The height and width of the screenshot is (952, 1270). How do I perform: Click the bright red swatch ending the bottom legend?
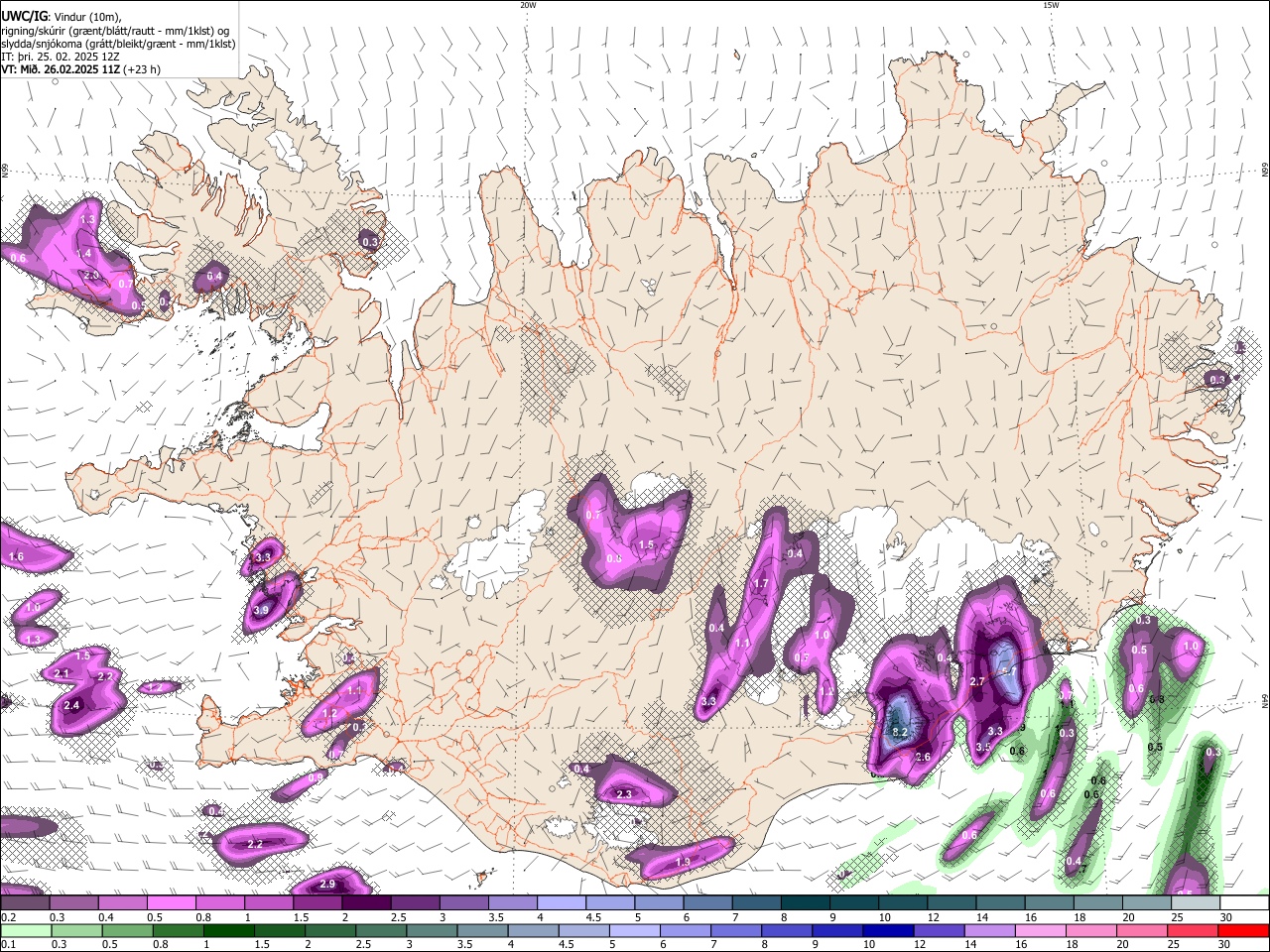[x=1245, y=930]
